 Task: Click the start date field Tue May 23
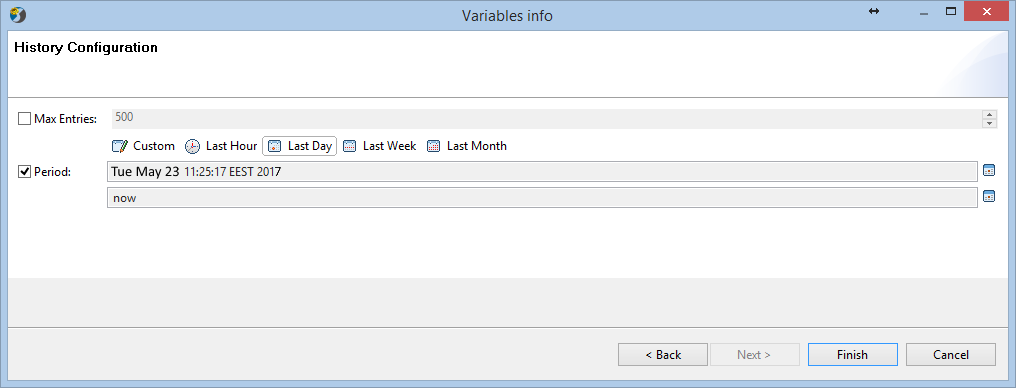tap(542, 172)
